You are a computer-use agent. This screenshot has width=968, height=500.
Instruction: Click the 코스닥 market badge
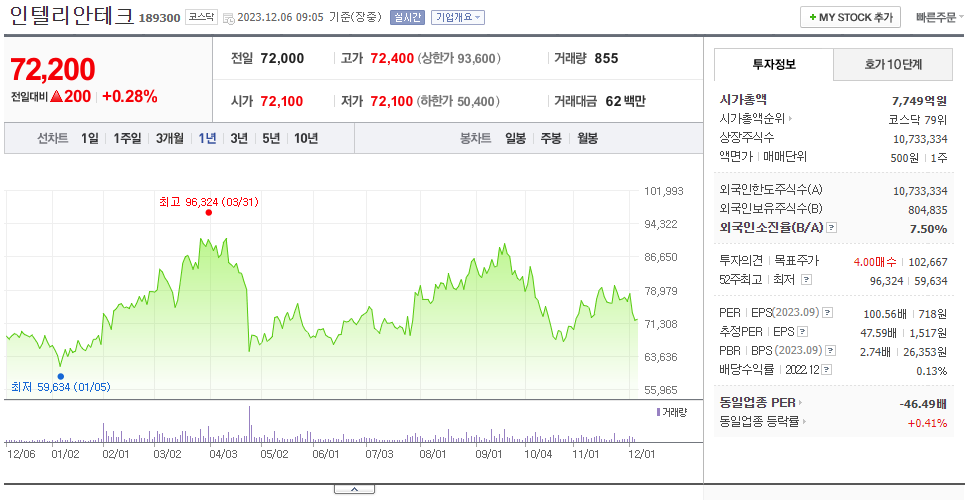(201, 17)
